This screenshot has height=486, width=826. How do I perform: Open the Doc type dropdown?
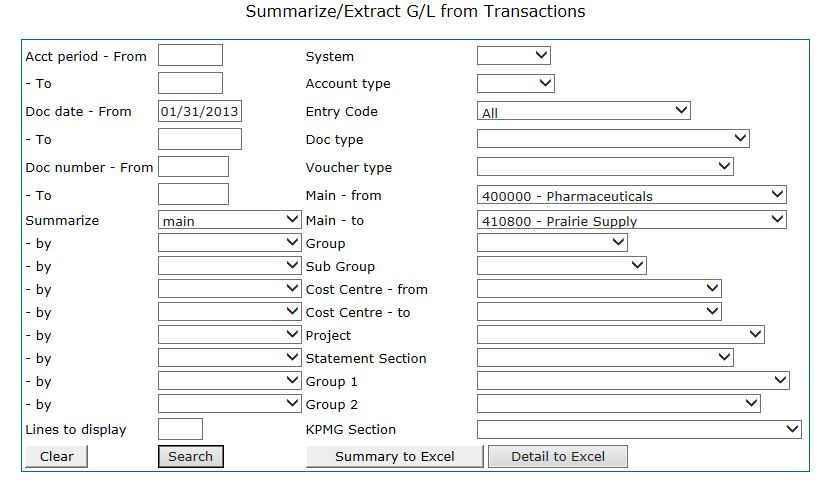pos(613,139)
